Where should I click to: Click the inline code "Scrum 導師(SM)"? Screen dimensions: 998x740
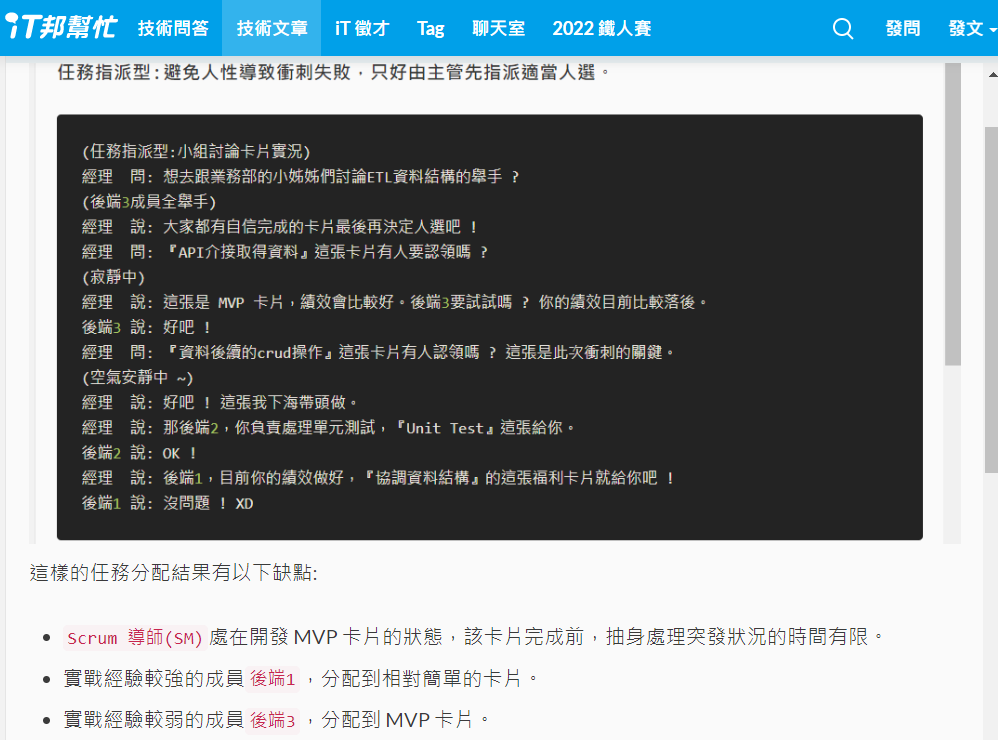135,638
